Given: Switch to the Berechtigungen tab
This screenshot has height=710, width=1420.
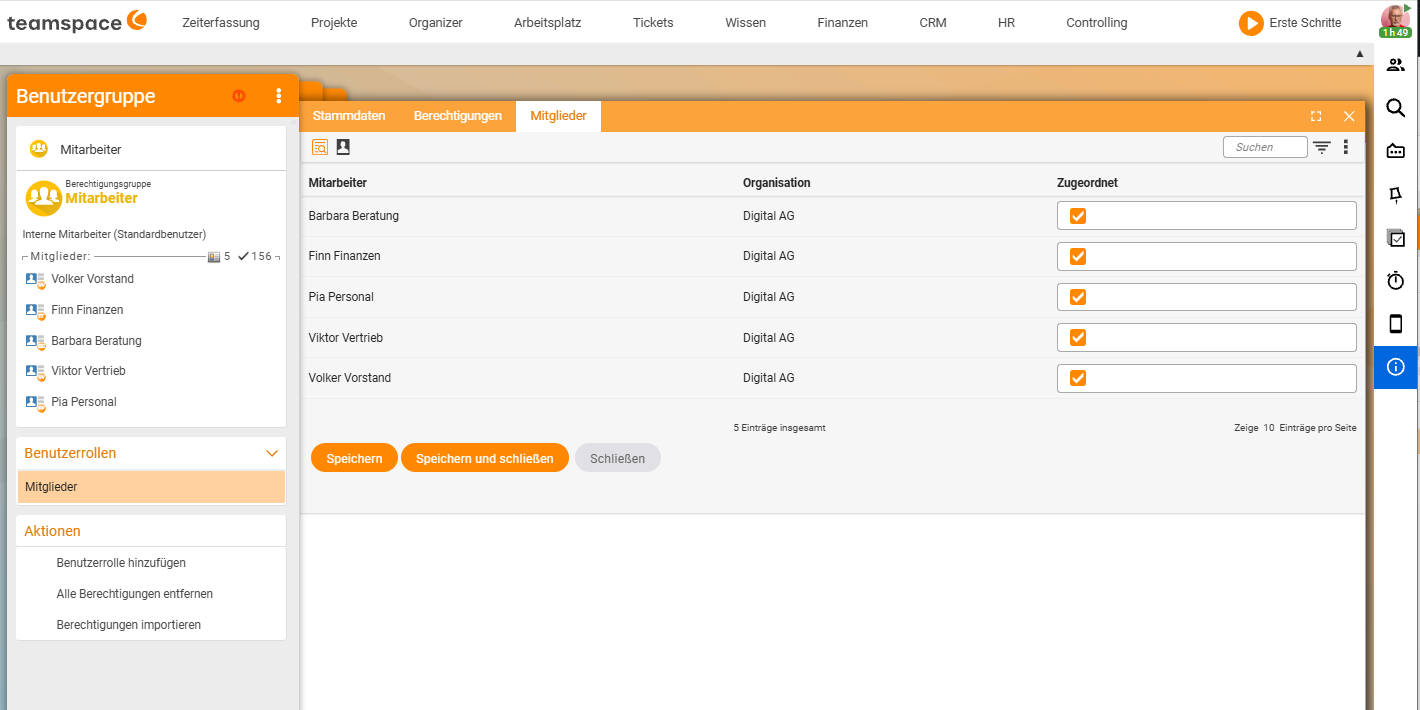Looking at the screenshot, I should pyautogui.click(x=458, y=116).
